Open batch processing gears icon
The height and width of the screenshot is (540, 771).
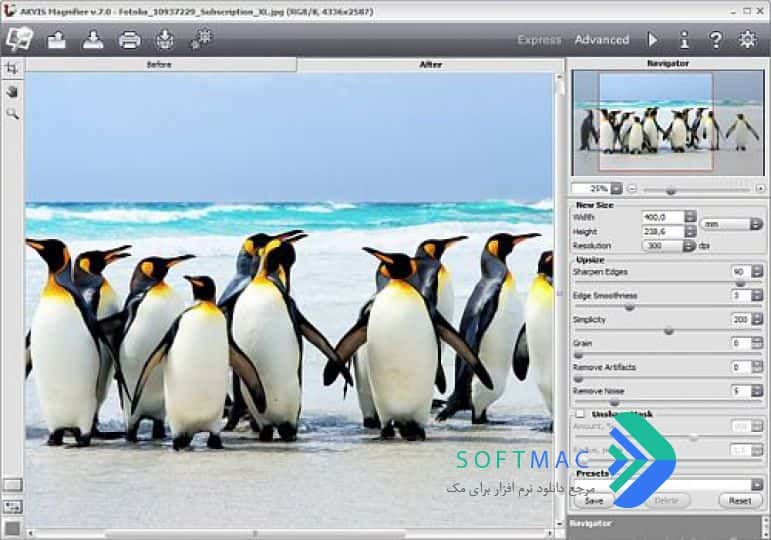click(x=201, y=39)
